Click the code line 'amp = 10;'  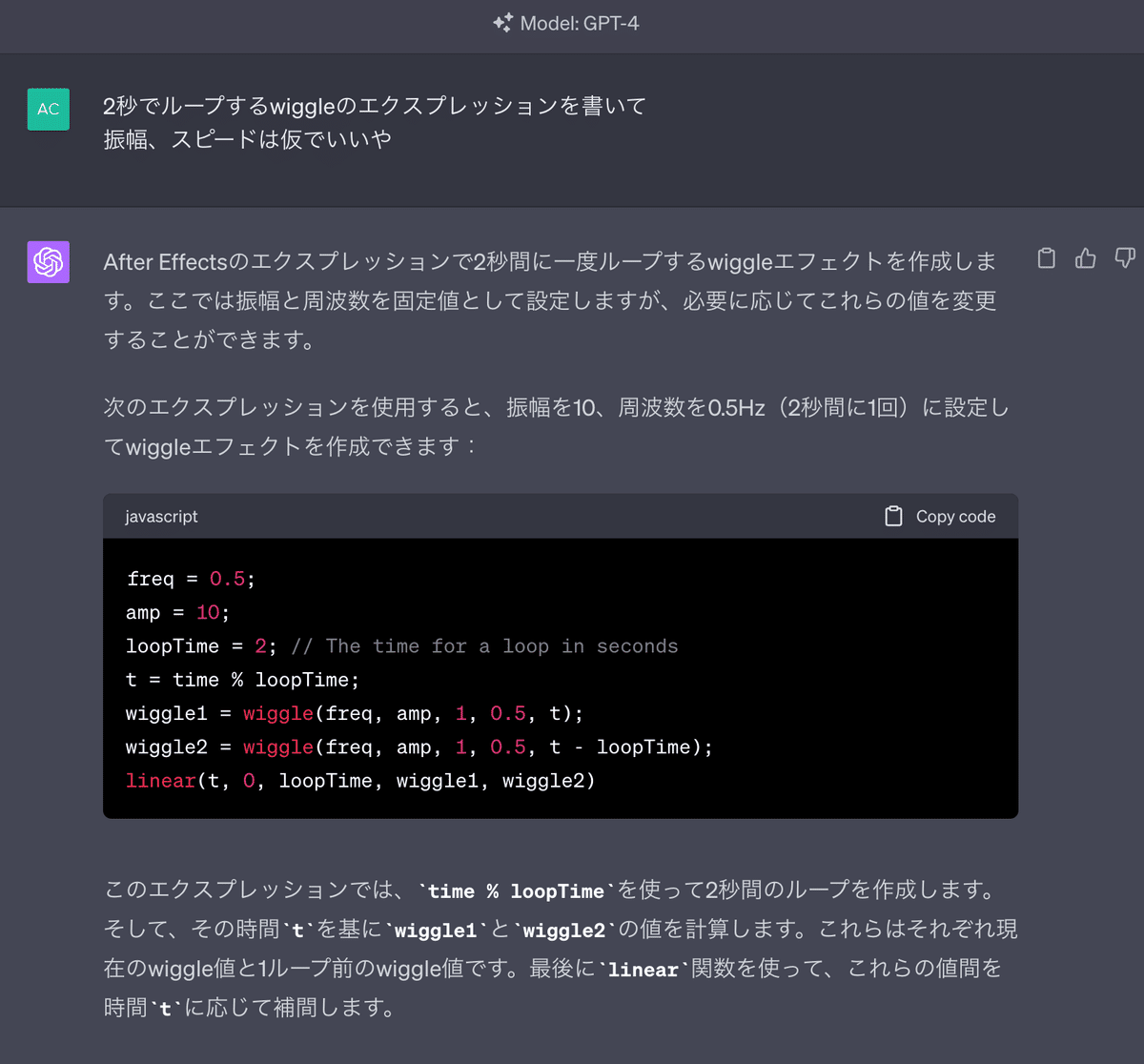click(x=177, y=612)
